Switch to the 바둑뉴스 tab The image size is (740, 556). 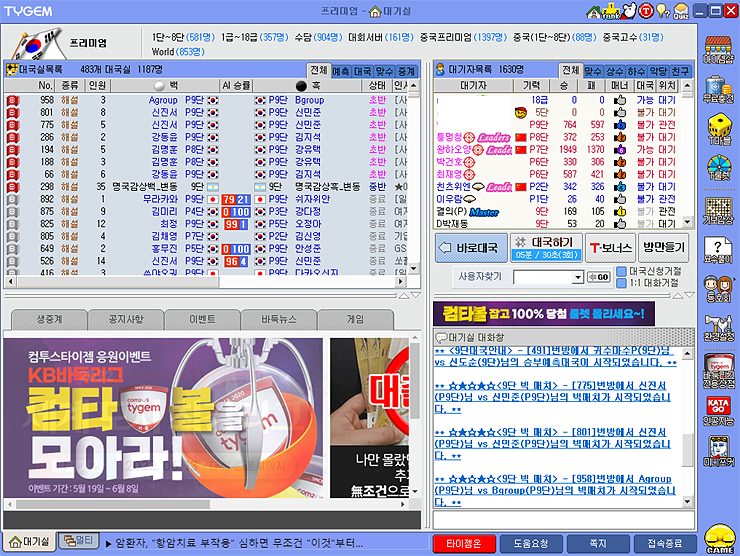(x=278, y=320)
